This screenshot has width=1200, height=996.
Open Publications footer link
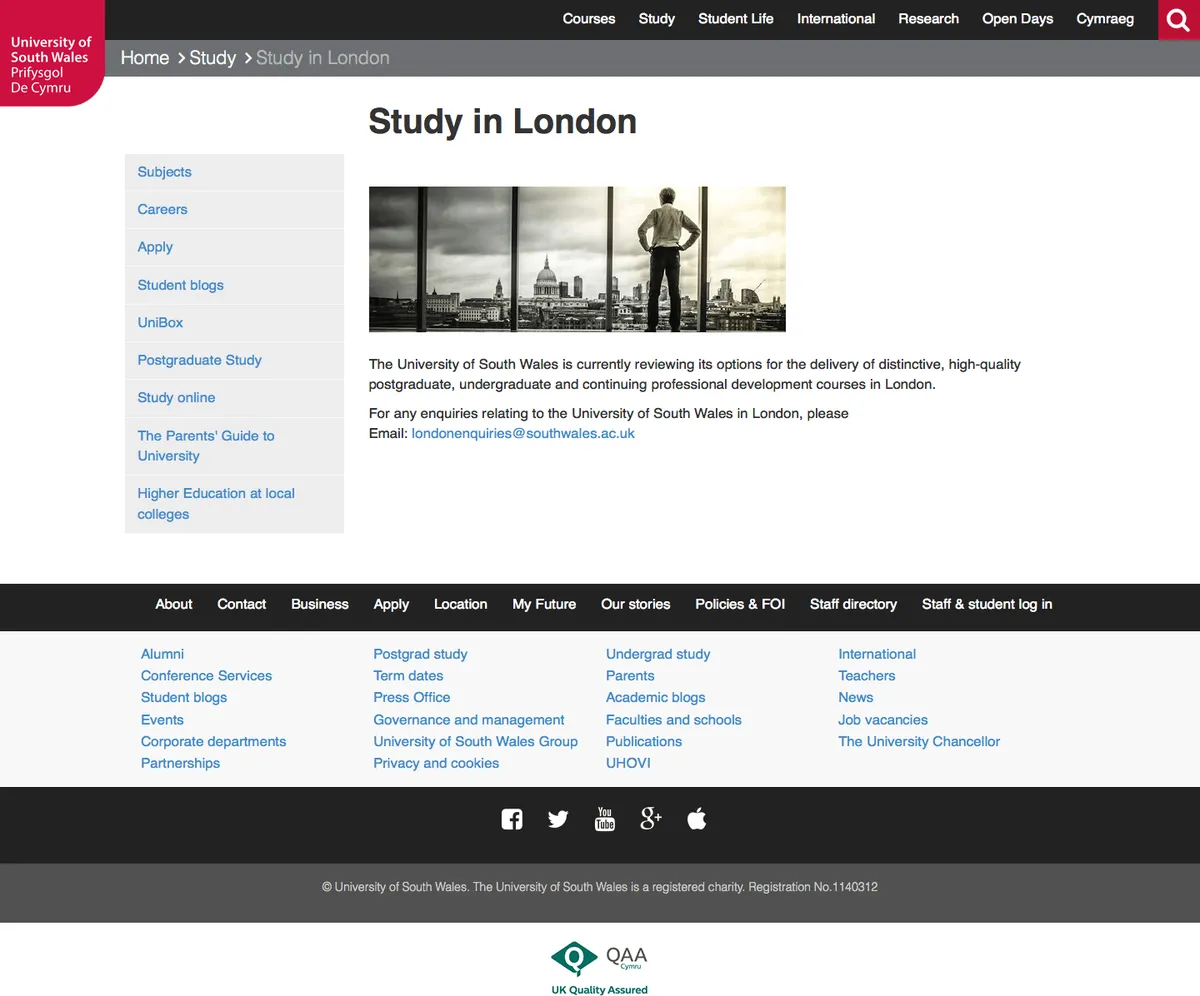tap(644, 742)
